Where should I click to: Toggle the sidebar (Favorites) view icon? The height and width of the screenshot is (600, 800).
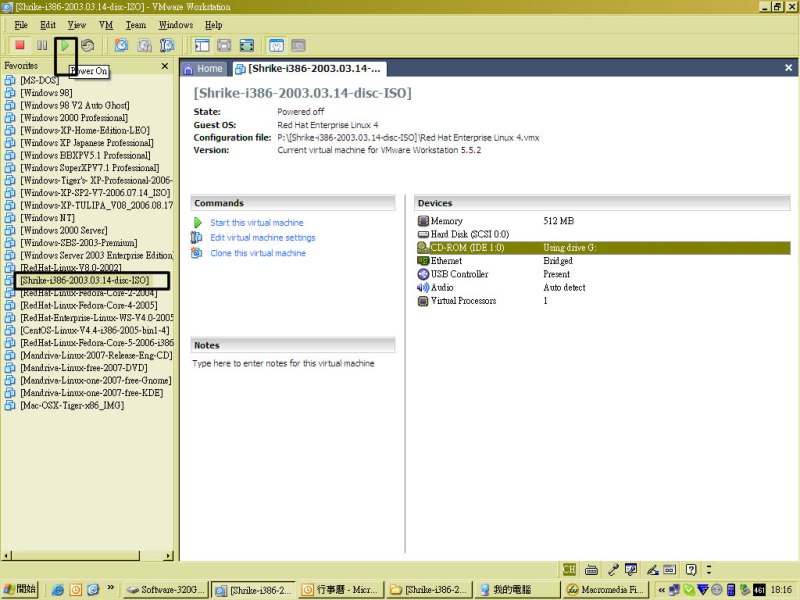point(202,45)
